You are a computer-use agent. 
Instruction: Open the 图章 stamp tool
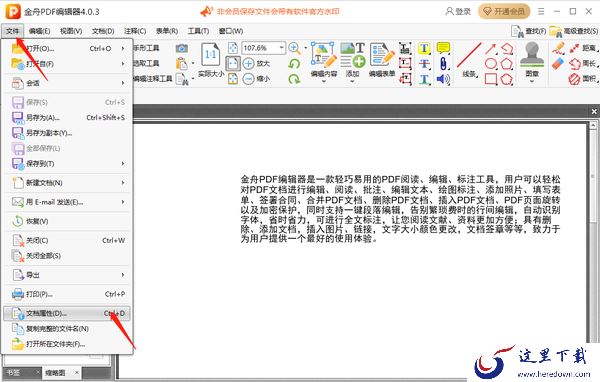[x=532, y=60]
